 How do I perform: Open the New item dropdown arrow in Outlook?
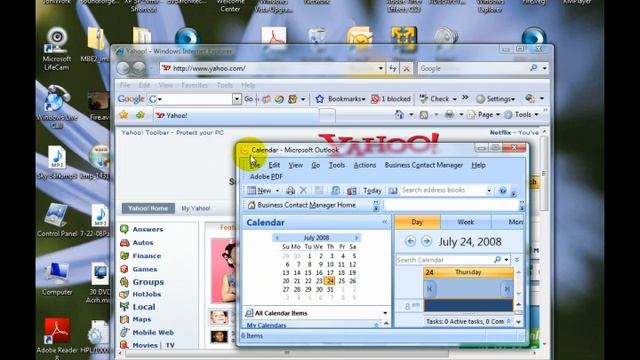(x=277, y=191)
